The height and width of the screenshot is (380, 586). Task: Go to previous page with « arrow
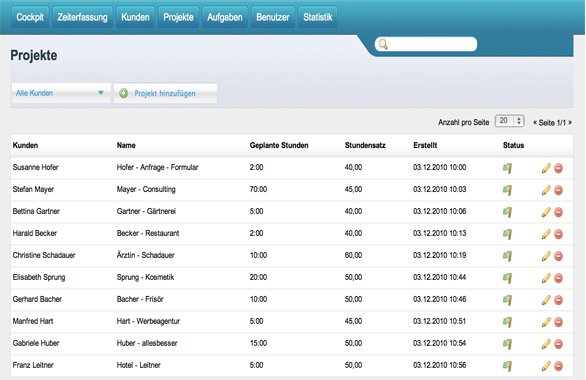tap(535, 123)
